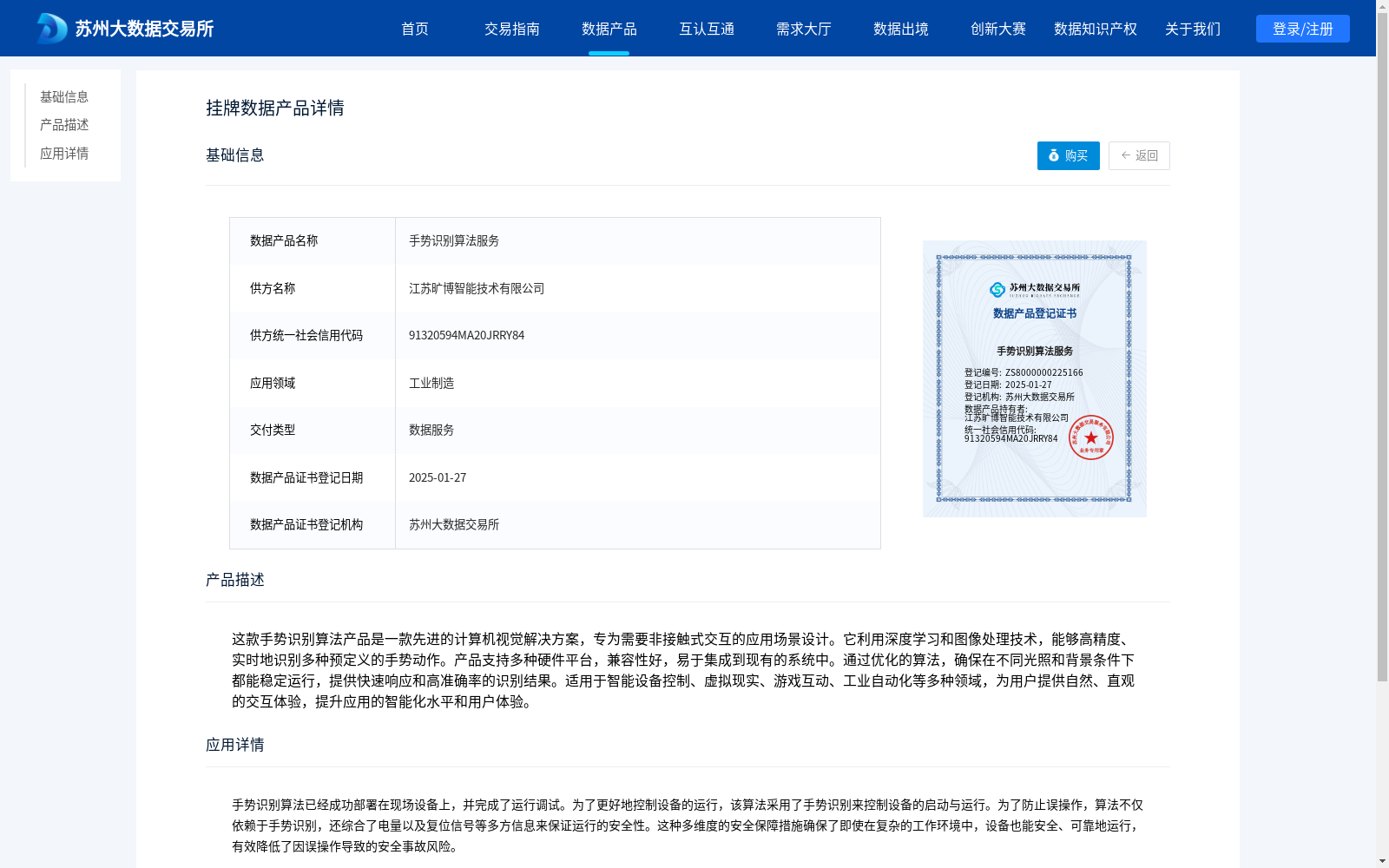Screen dimensions: 1389x868
Task: Click the scrollbar down arrow
Action: click(x=1382, y=862)
